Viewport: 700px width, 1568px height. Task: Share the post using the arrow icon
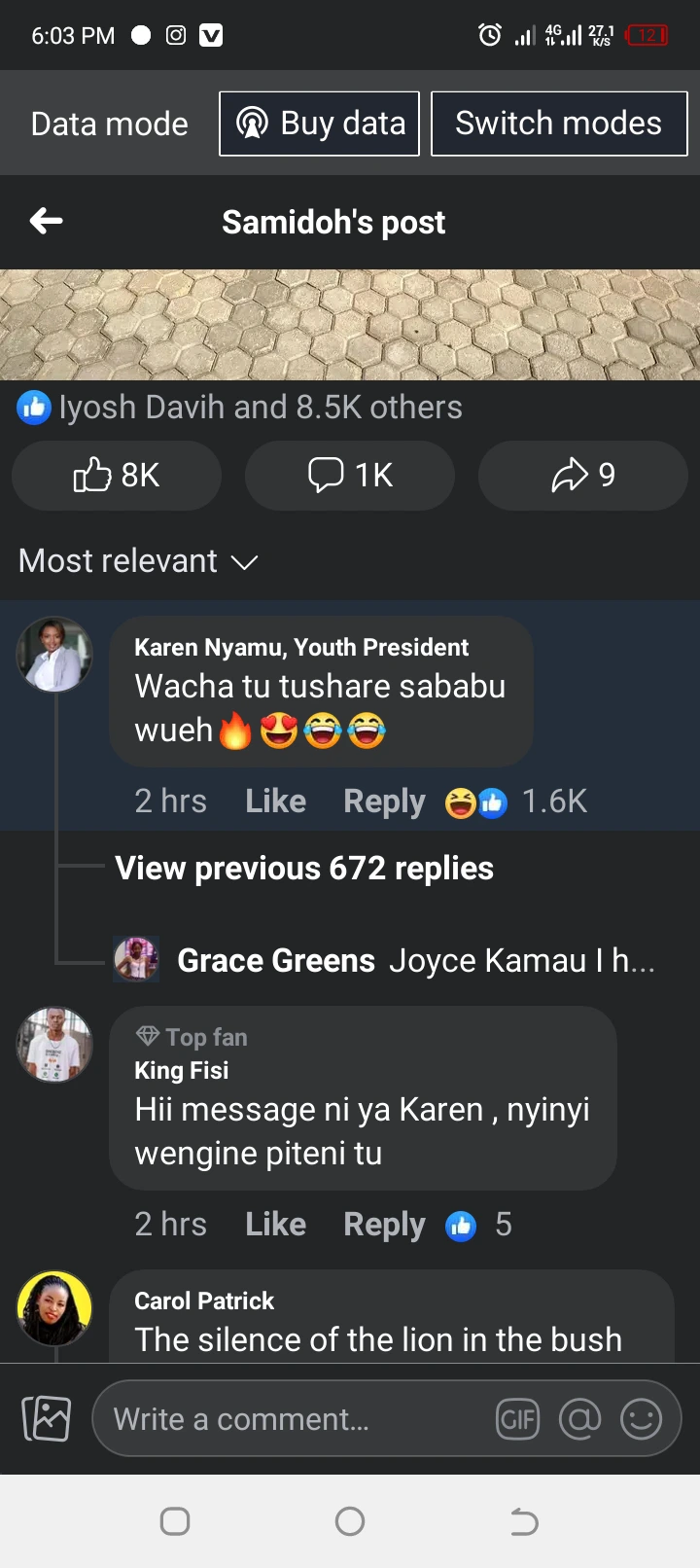(583, 476)
